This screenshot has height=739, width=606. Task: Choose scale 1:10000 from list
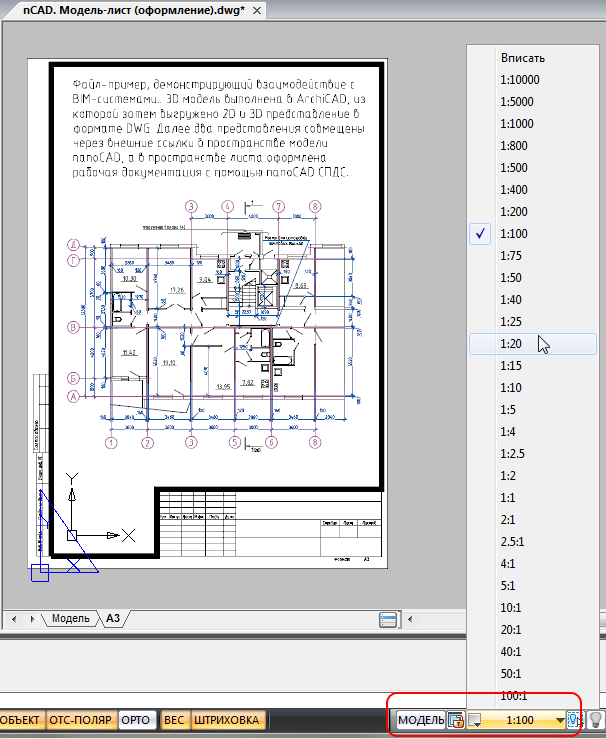point(532,80)
